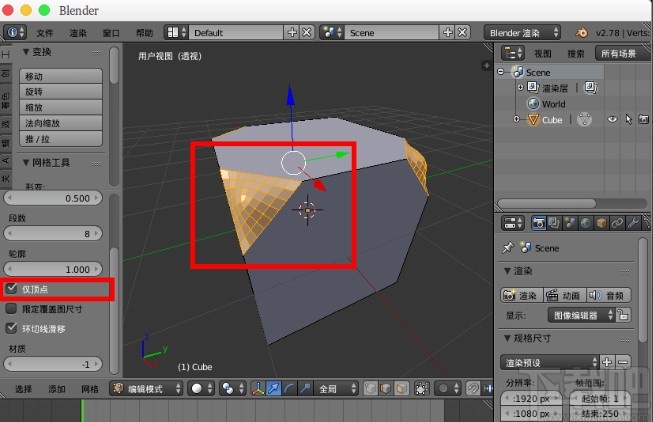Collapse the Scene tree in outliner

pos(501,72)
